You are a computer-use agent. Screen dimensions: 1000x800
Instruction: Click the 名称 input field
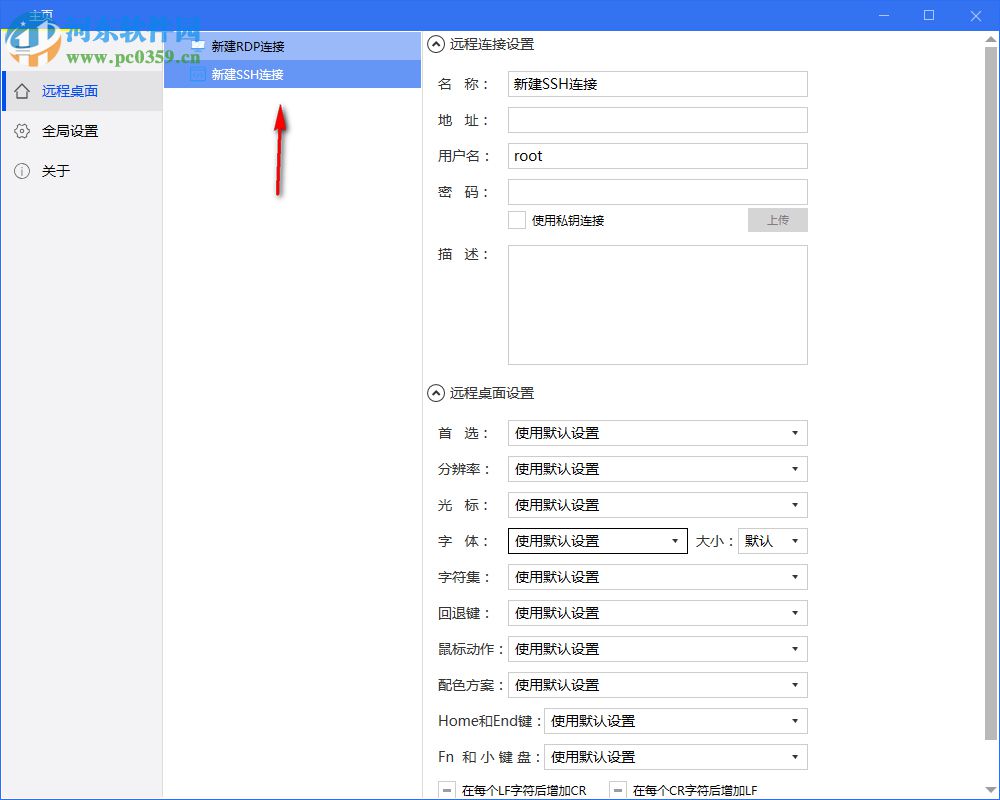pos(657,84)
